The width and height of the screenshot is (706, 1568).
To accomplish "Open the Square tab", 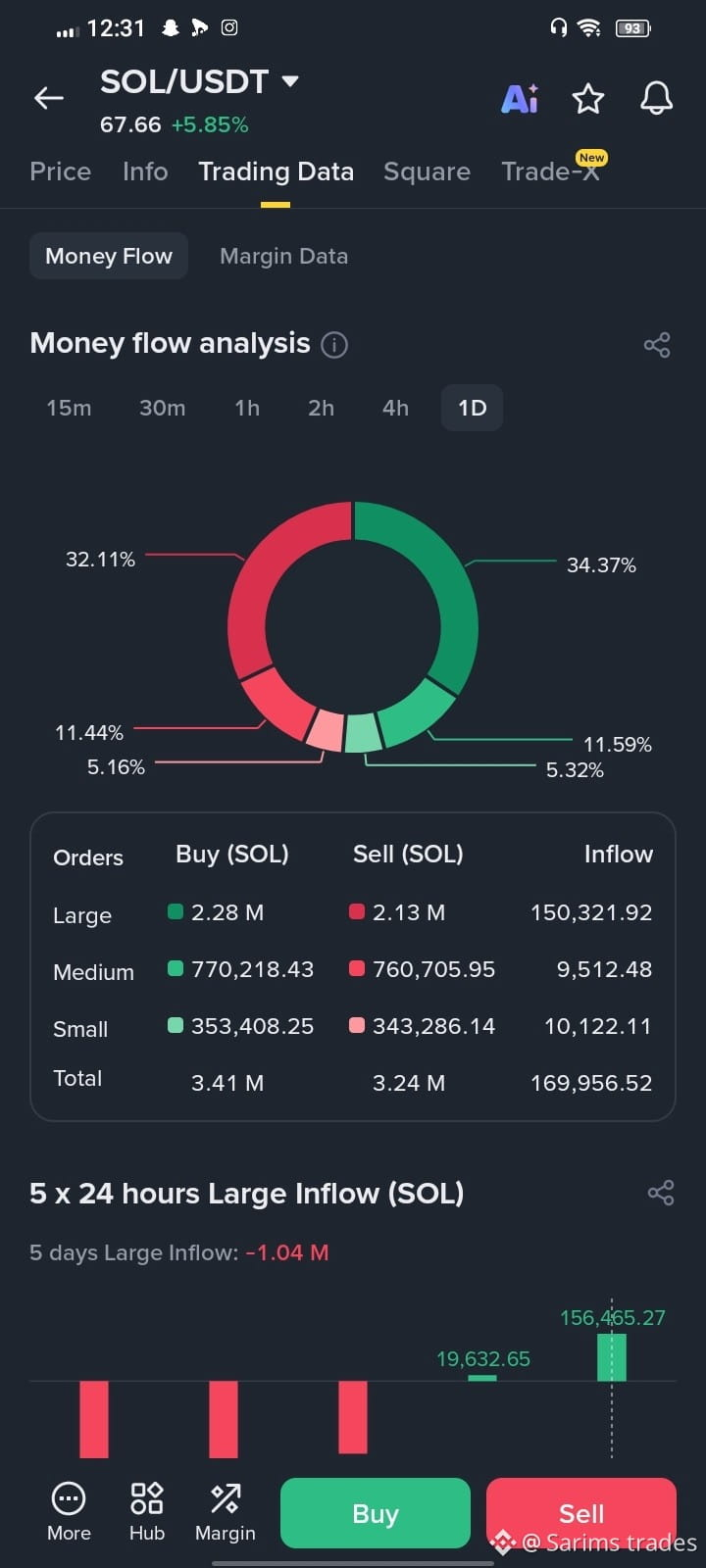I will (x=427, y=171).
